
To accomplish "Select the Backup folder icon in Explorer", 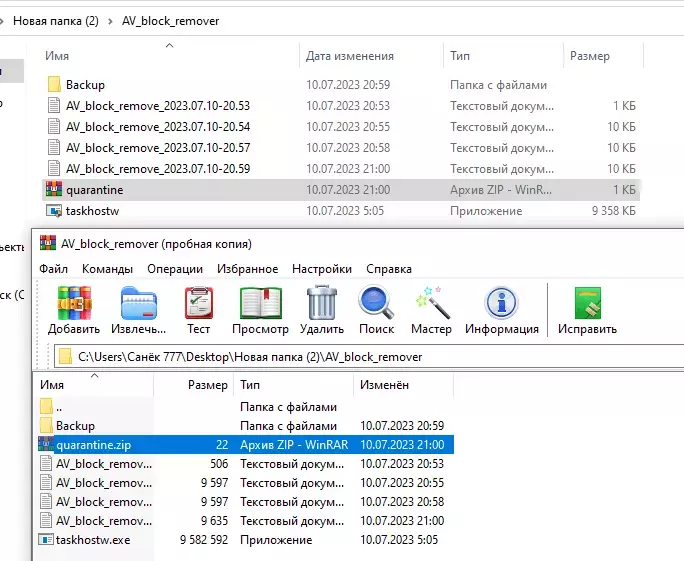I will [x=54, y=84].
